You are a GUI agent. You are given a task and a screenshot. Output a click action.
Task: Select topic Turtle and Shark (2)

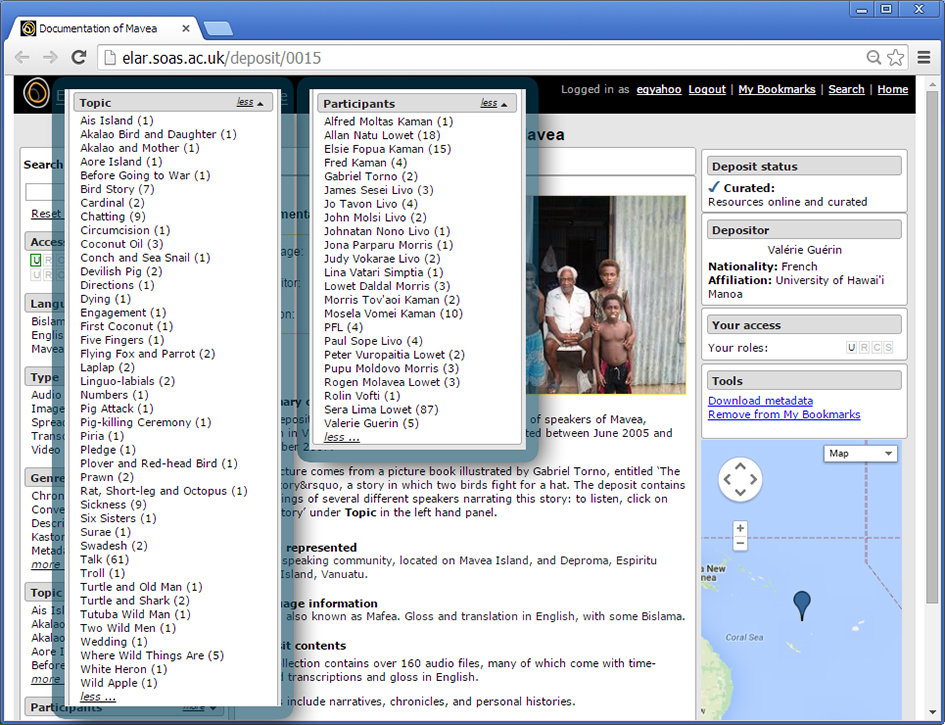click(135, 600)
